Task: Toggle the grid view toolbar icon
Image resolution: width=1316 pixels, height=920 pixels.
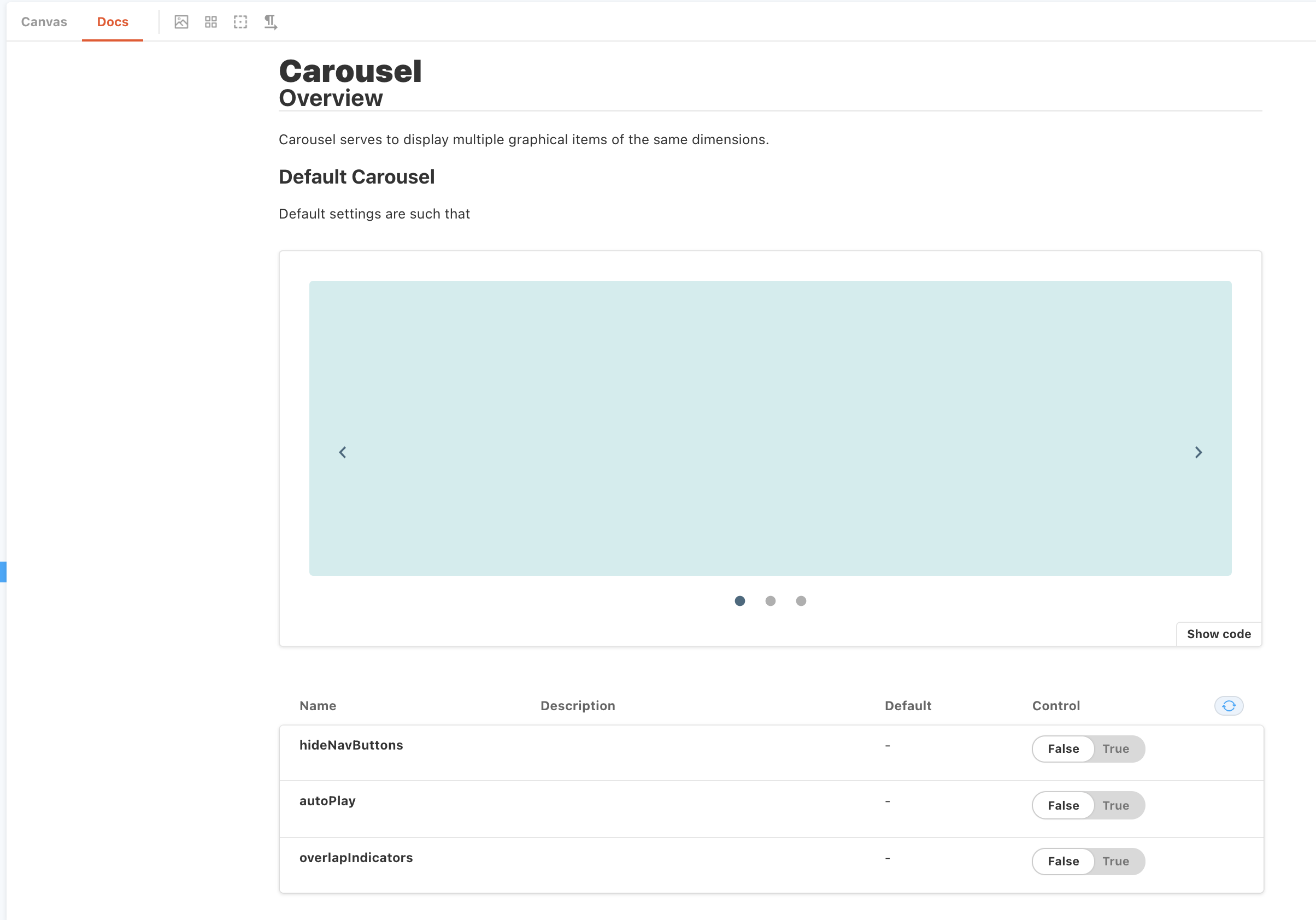Action: point(211,22)
